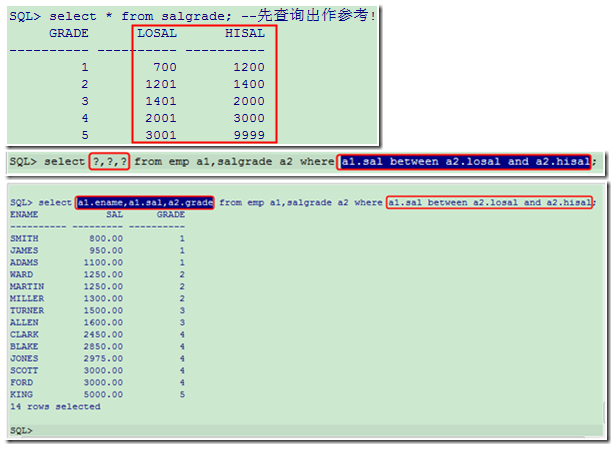Viewport: 616px width, 449px height.
Task: Click the "14 rows selected" message
Action: click(55, 406)
